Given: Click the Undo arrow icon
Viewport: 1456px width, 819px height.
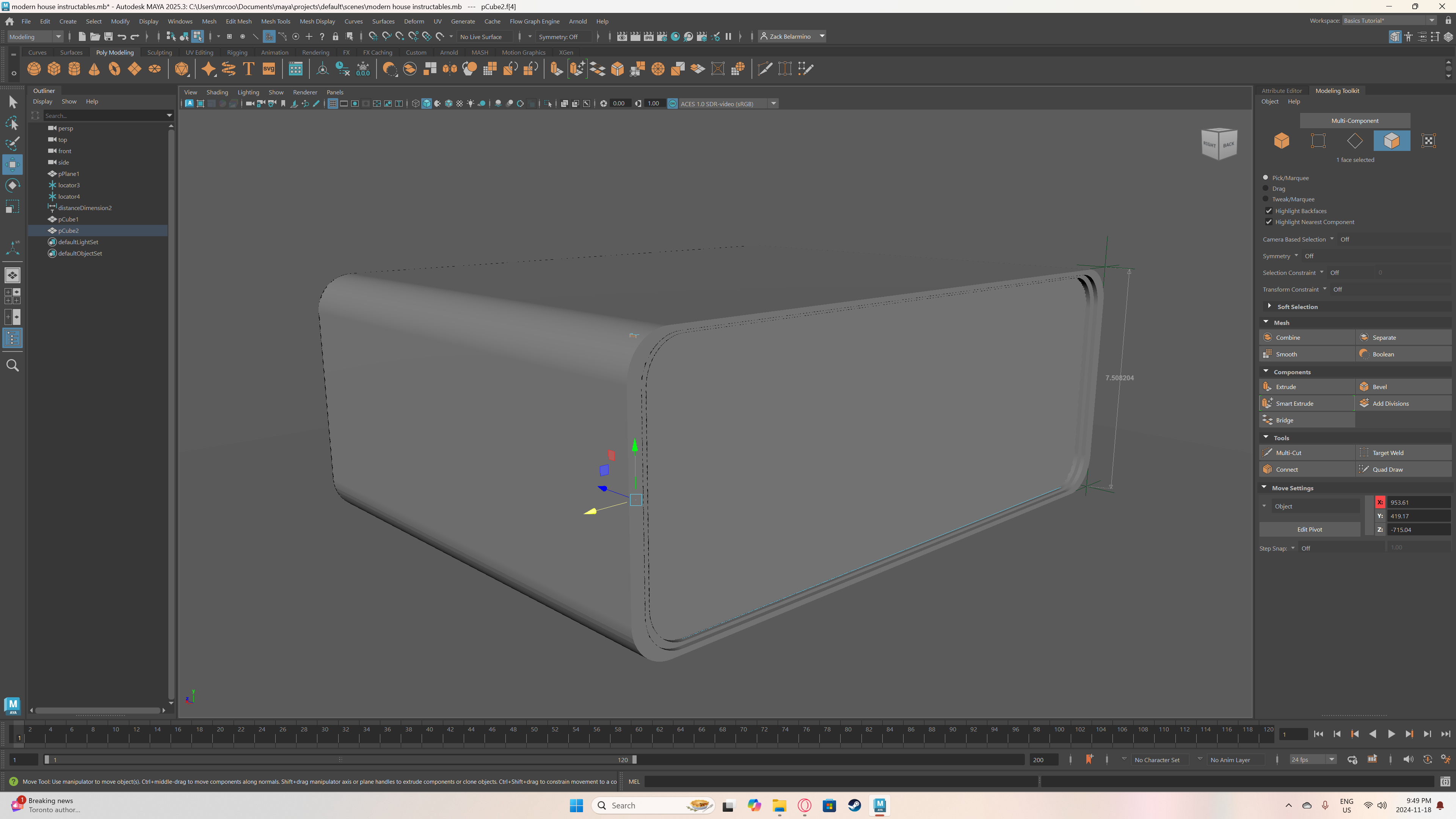Looking at the screenshot, I should tap(122, 37).
